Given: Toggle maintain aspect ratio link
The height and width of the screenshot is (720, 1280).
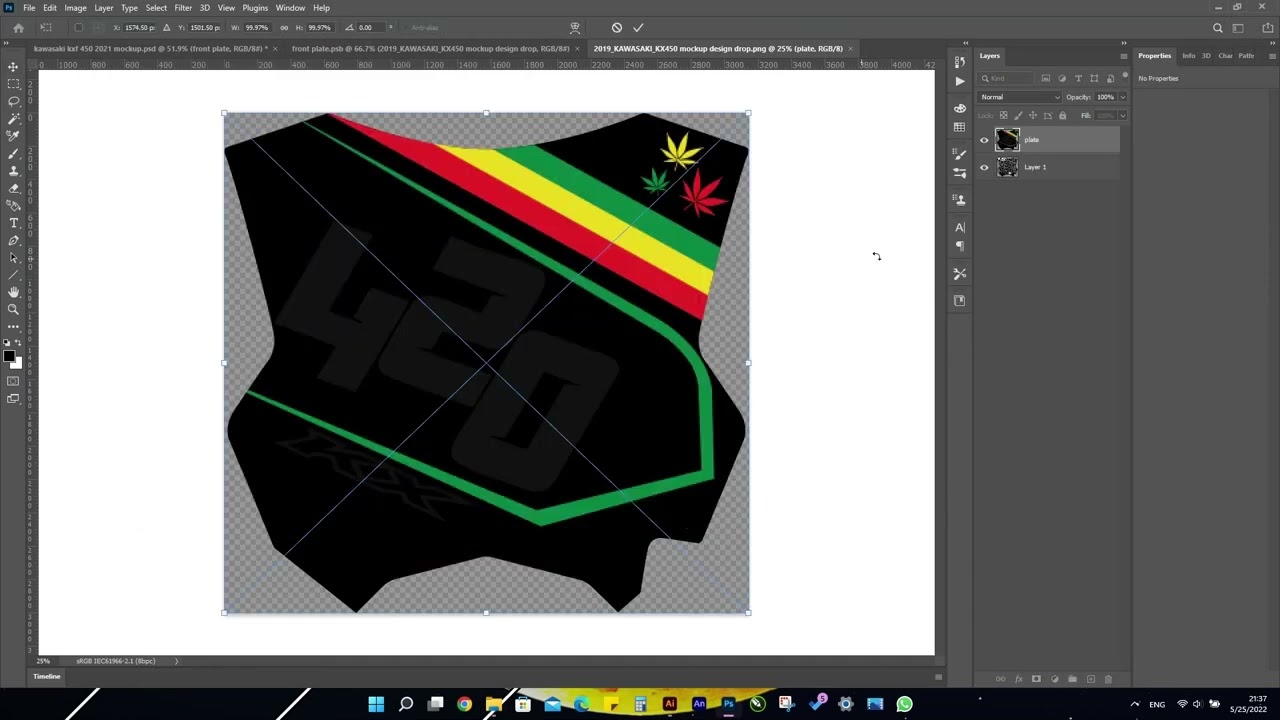Looking at the screenshot, I should (284, 27).
